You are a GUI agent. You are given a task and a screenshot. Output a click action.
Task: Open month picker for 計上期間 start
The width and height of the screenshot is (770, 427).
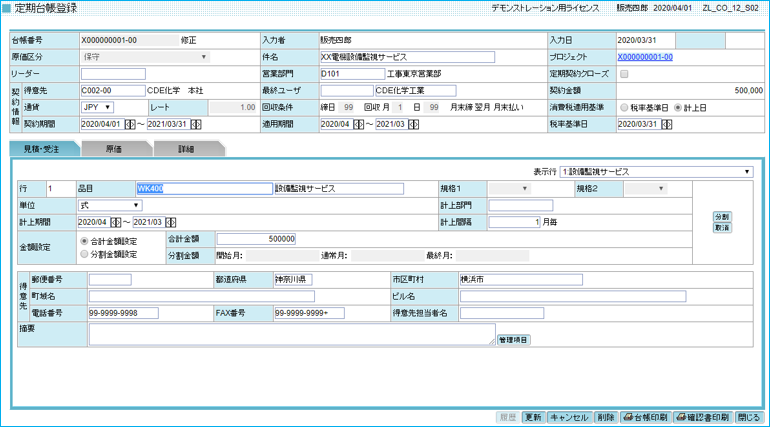[116, 222]
